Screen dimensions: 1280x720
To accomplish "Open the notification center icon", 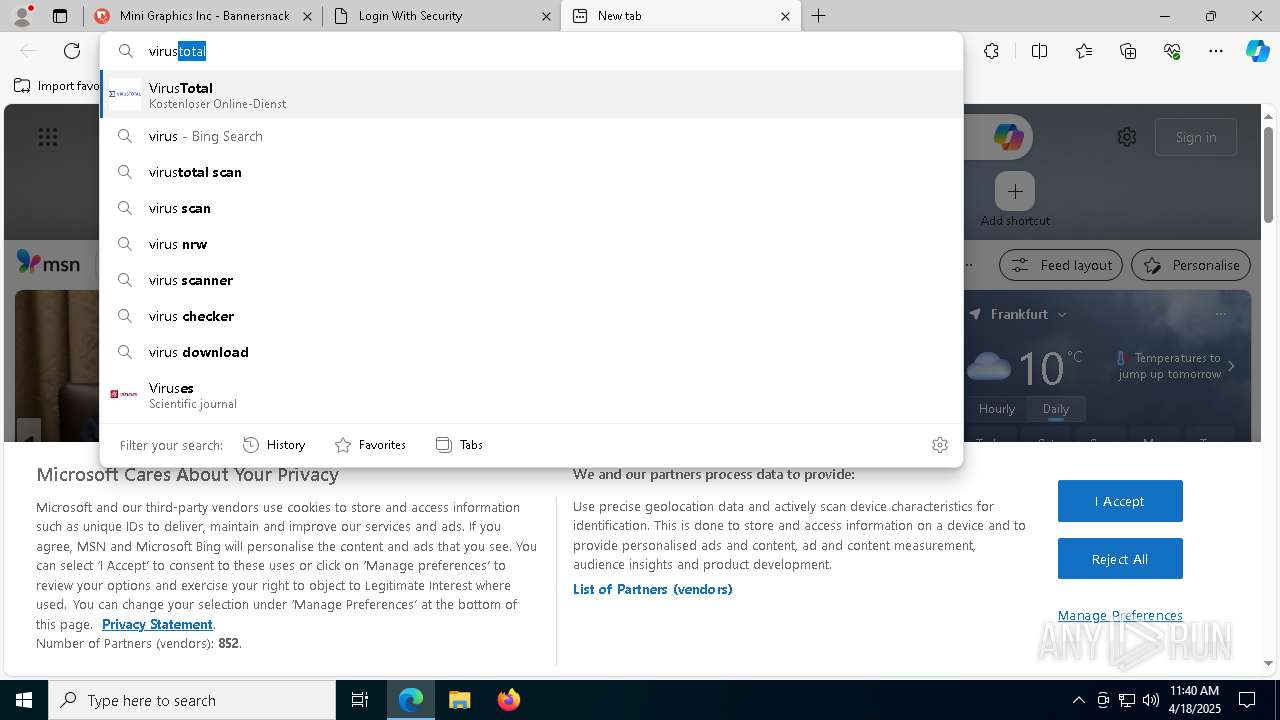I will pyautogui.click(x=1247, y=700).
